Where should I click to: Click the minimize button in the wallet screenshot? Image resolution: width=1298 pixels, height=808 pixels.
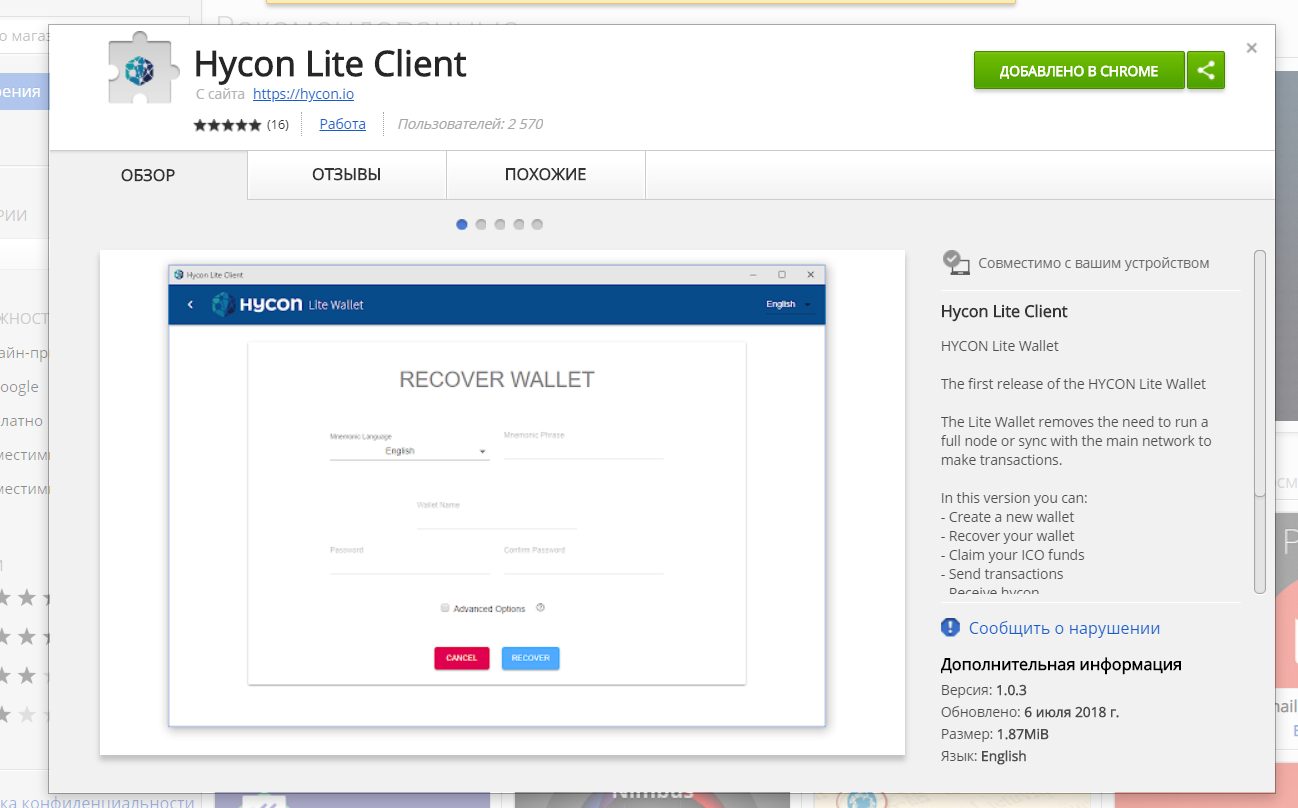(x=753, y=275)
